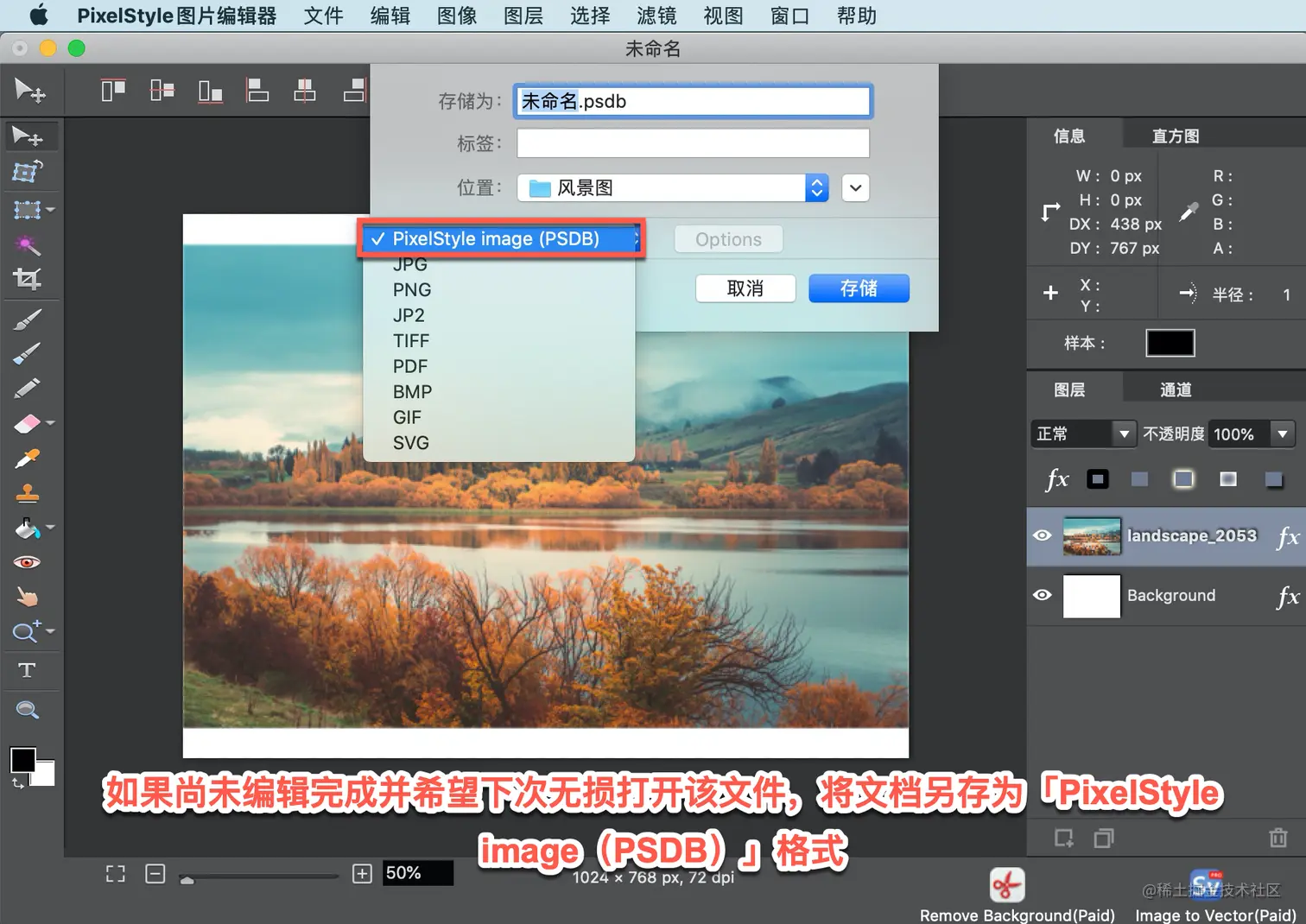This screenshot has width=1306, height=924.
Task: Toggle the drop shadow layer effect
Action: [1273, 479]
